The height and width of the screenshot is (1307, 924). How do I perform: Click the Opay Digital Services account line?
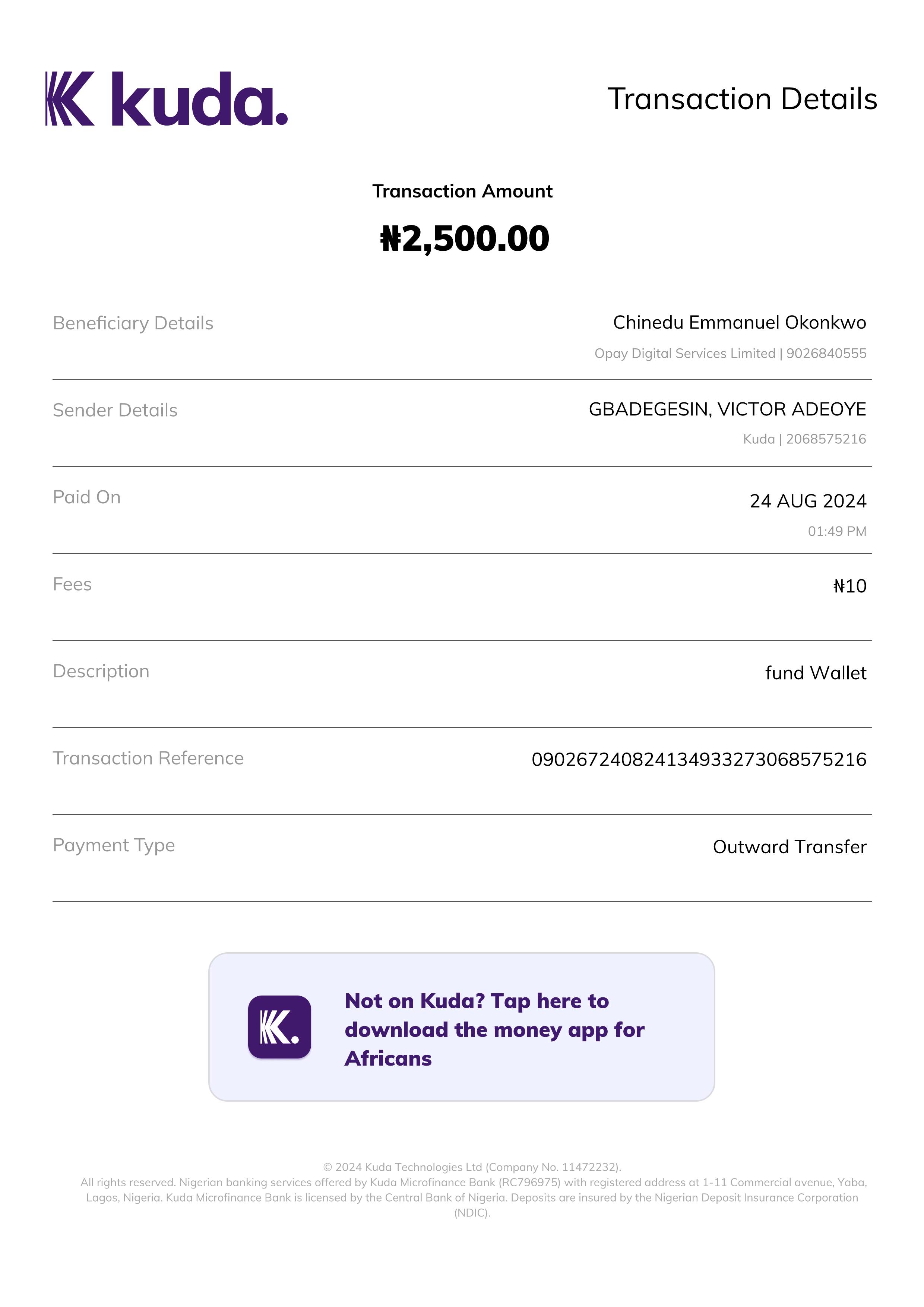click(730, 354)
